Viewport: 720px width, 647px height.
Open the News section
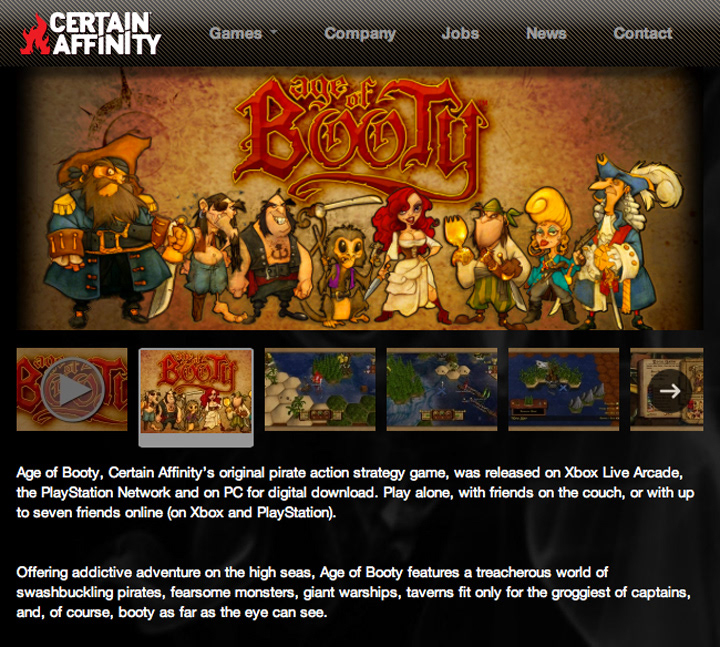click(x=546, y=33)
